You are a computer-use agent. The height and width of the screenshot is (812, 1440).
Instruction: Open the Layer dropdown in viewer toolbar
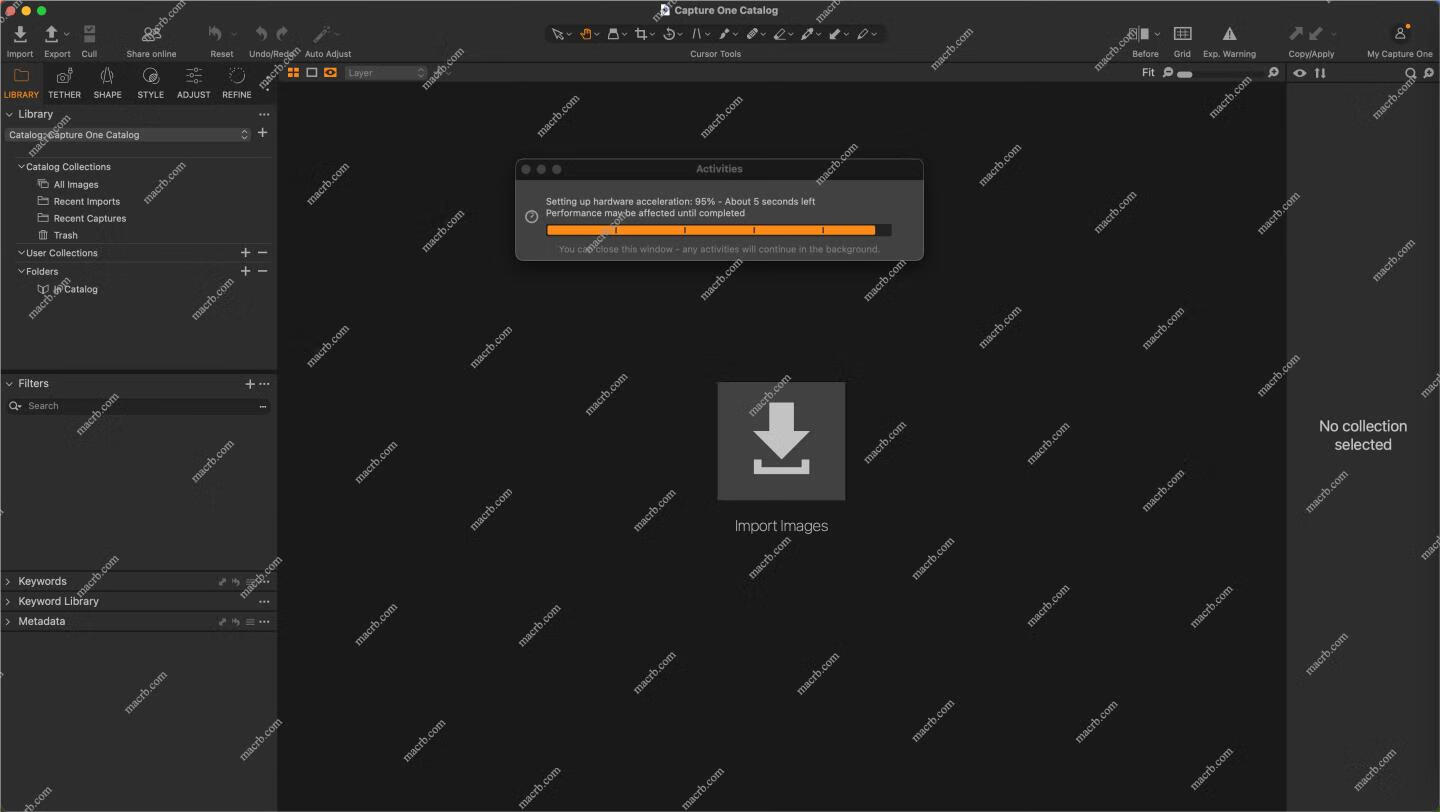386,73
